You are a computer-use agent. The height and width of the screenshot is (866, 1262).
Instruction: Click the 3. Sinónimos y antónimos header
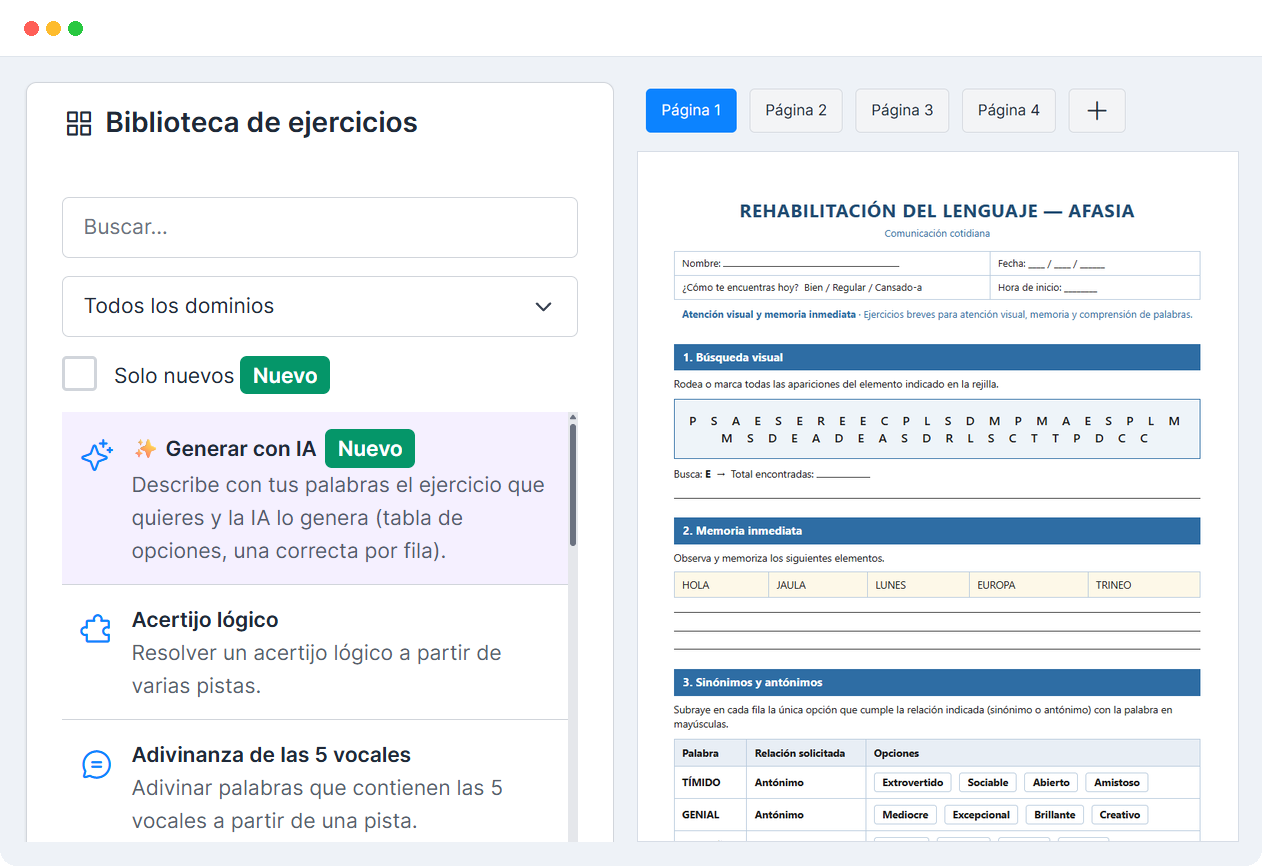click(x=937, y=682)
